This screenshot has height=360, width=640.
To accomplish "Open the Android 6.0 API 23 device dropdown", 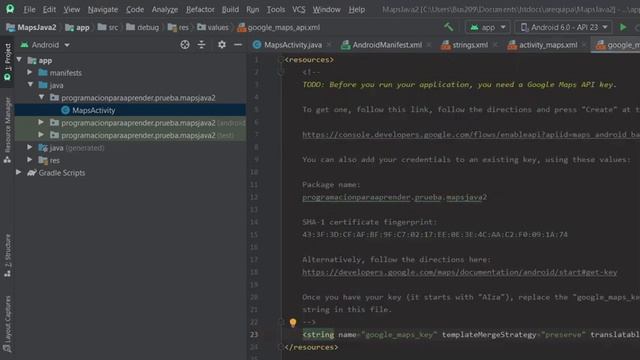I will (x=564, y=27).
